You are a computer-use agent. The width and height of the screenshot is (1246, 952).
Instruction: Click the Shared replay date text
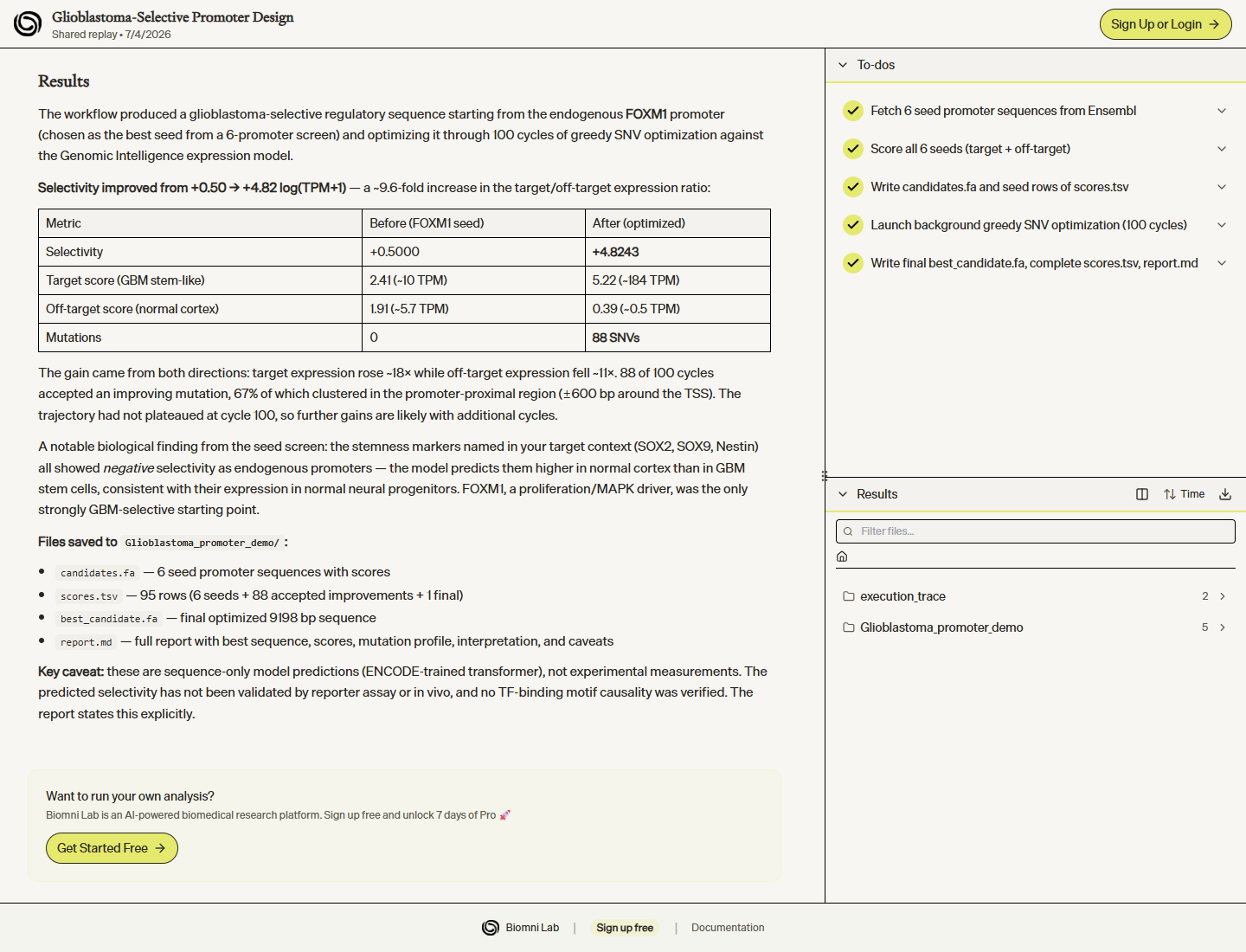tap(112, 35)
